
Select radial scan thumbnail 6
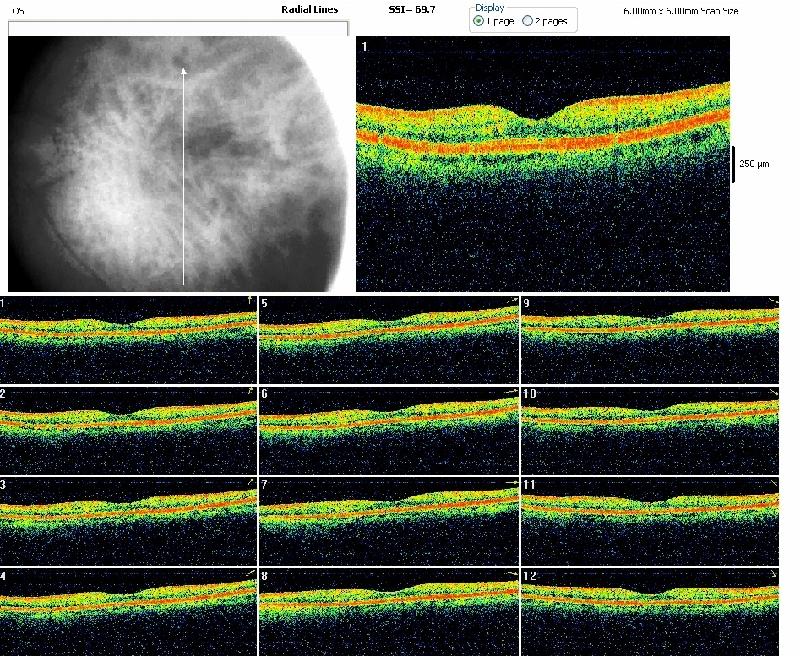(x=388, y=428)
